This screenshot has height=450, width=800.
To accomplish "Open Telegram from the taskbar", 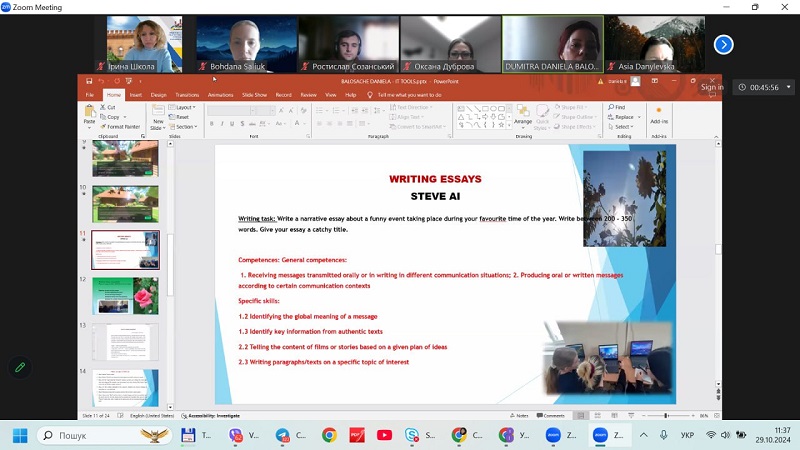I will [283, 435].
